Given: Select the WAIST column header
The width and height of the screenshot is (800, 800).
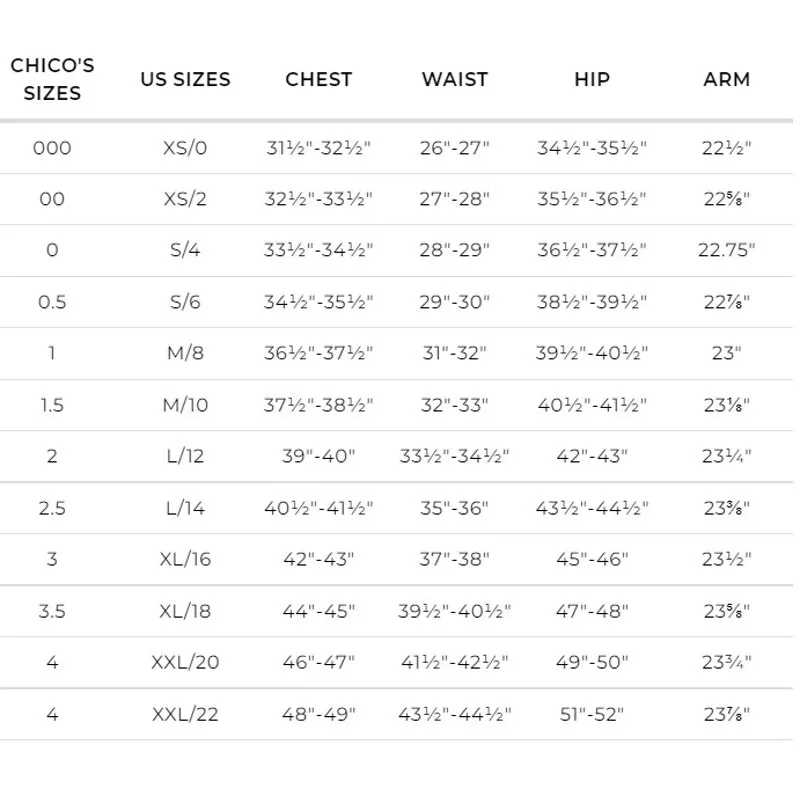Looking at the screenshot, I should tap(455, 79).
